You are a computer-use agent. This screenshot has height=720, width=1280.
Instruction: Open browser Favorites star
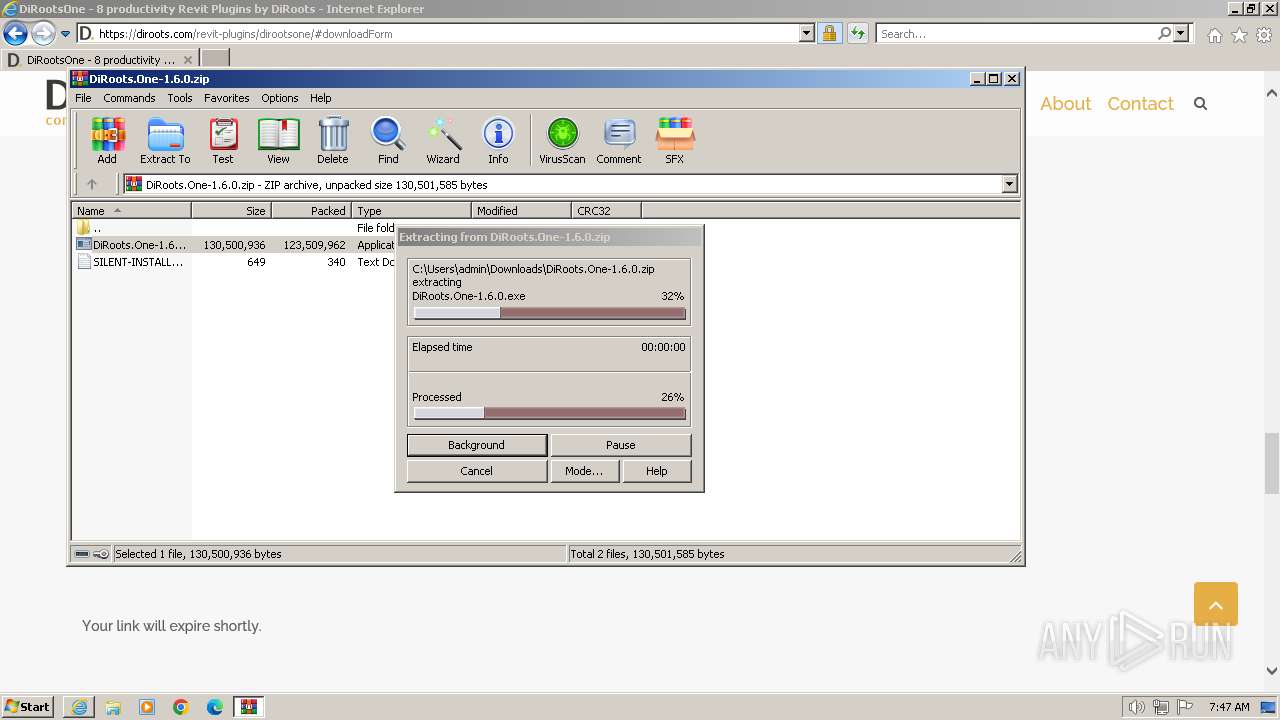tap(1239, 34)
